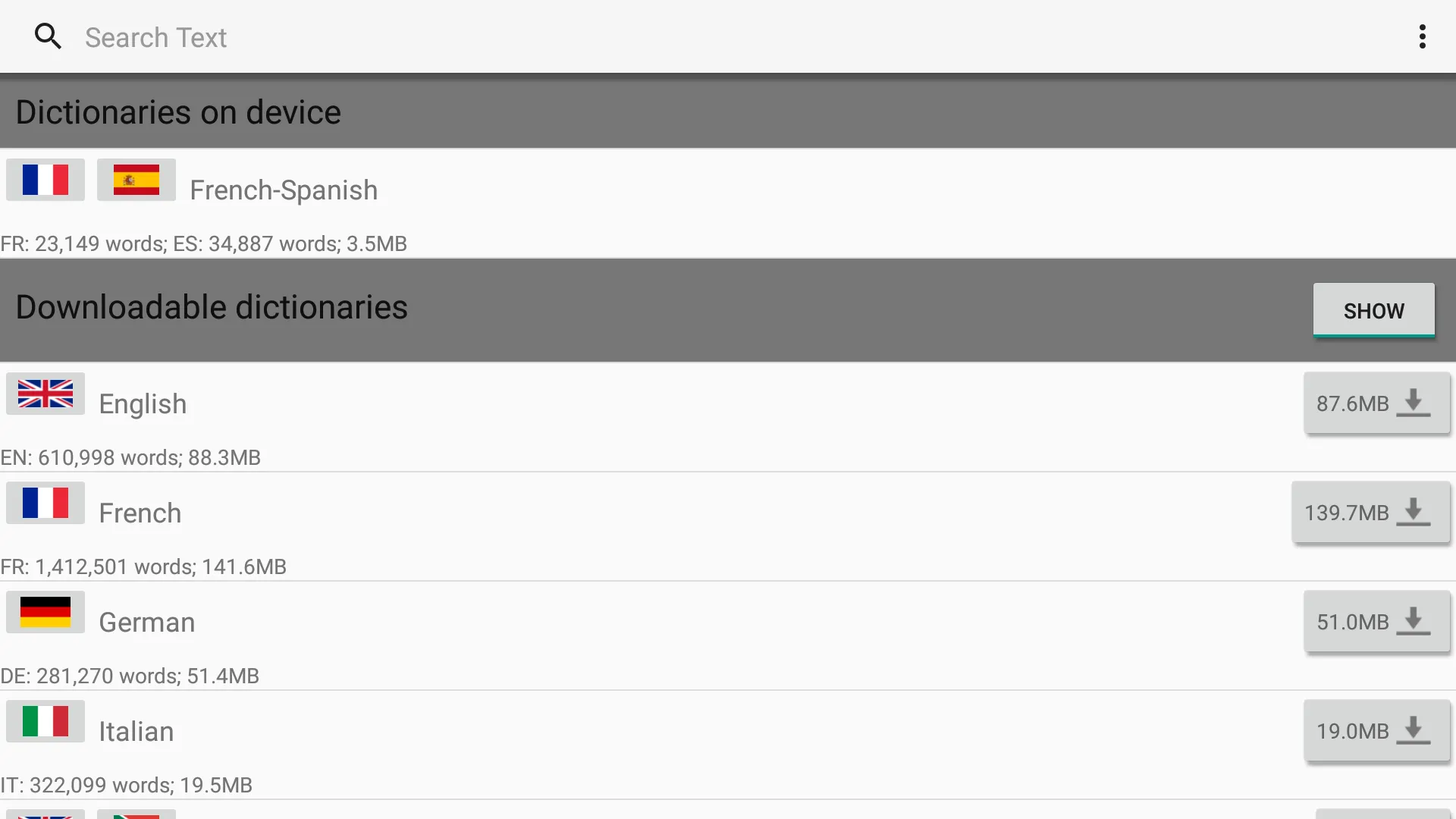Click the search magnifier icon
Image resolution: width=1456 pixels, height=819 pixels.
pos(48,37)
